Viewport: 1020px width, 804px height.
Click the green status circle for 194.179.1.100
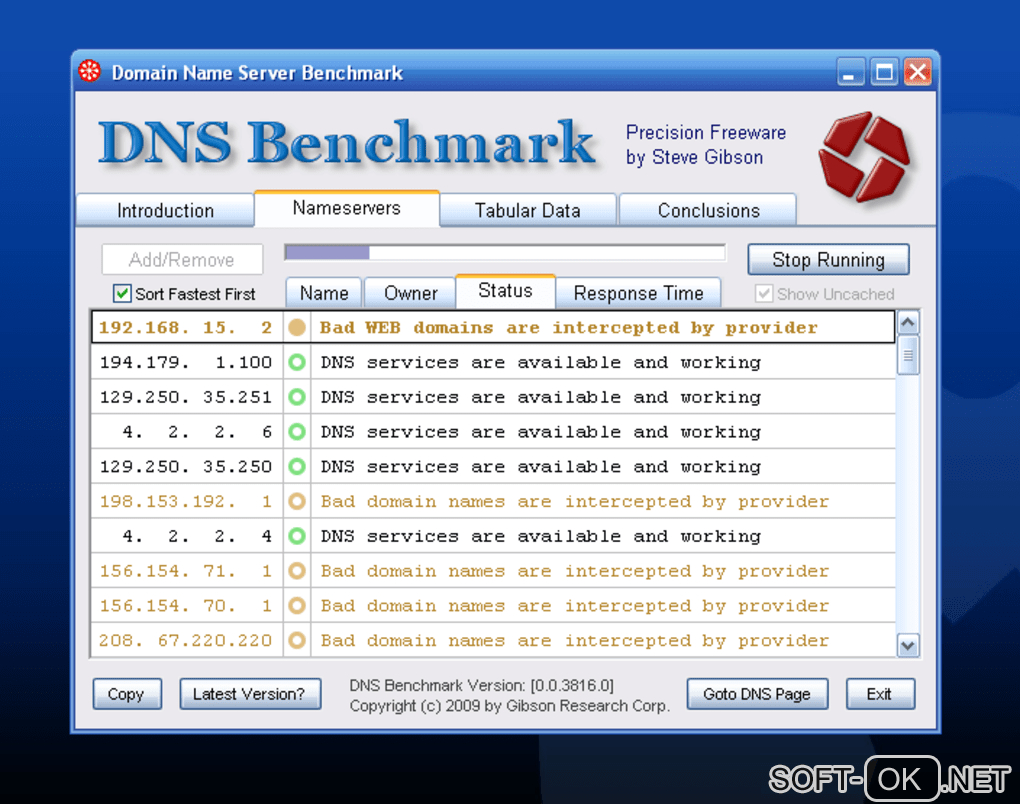coord(297,362)
